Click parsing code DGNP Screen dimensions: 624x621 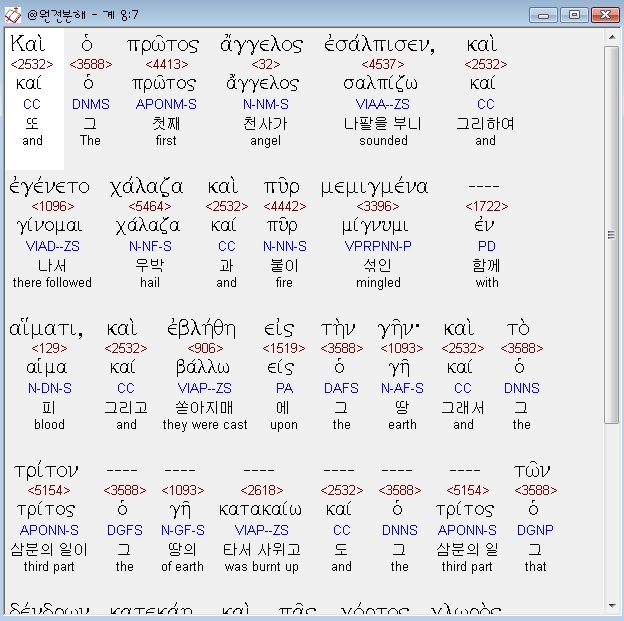tap(535, 530)
